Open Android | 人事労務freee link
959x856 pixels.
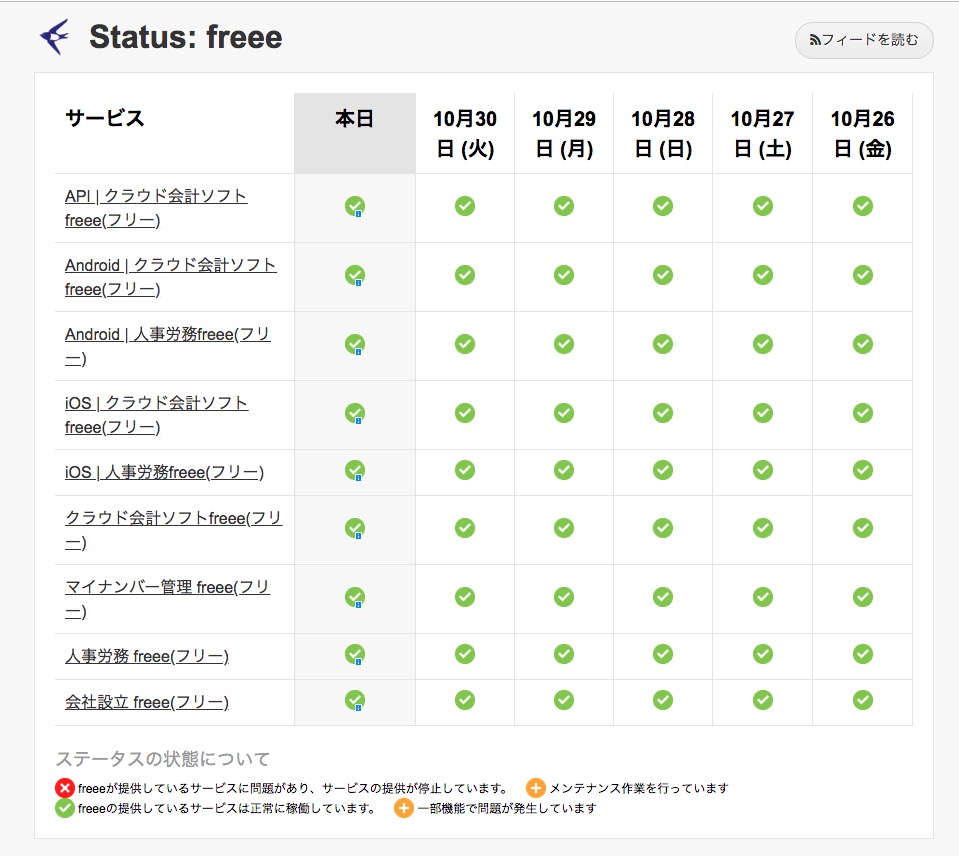click(x=168, y=346)
